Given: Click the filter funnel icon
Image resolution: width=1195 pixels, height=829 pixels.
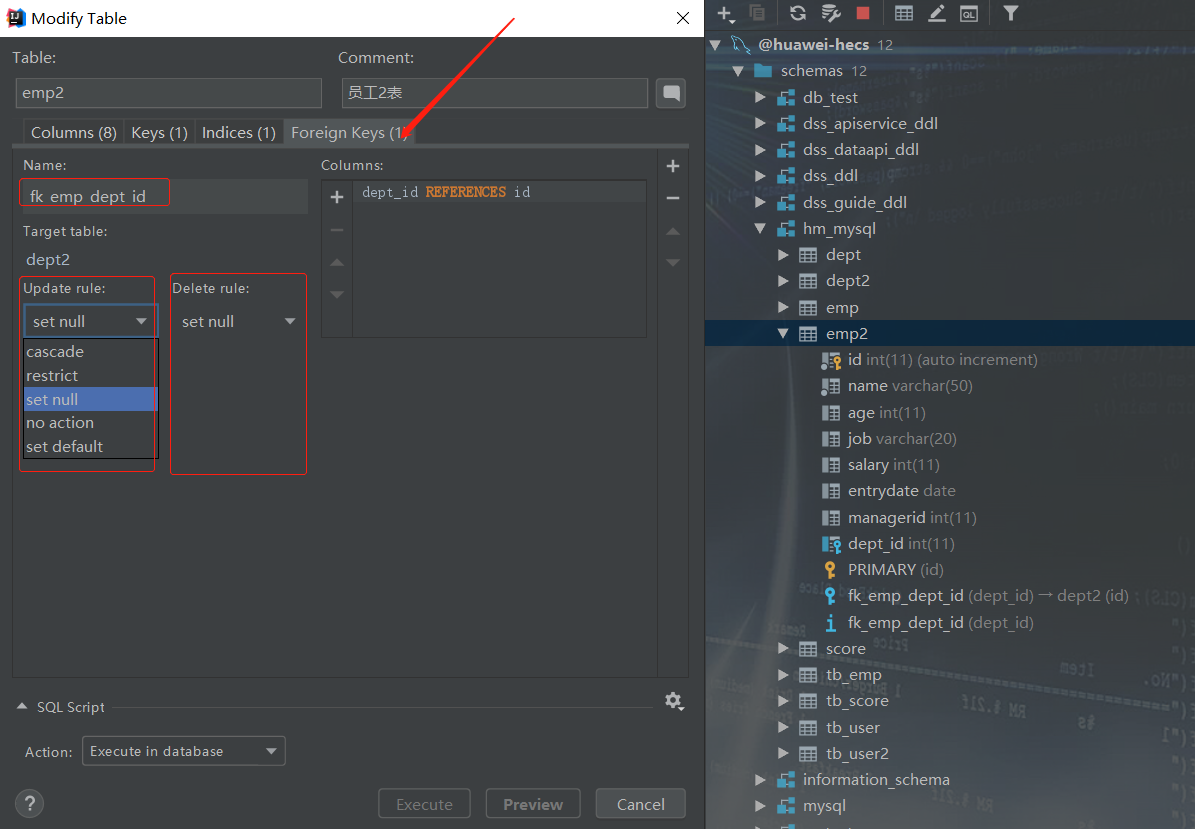Looking at the screenshot, I should pyautogui.click(x=1011, y=13).
